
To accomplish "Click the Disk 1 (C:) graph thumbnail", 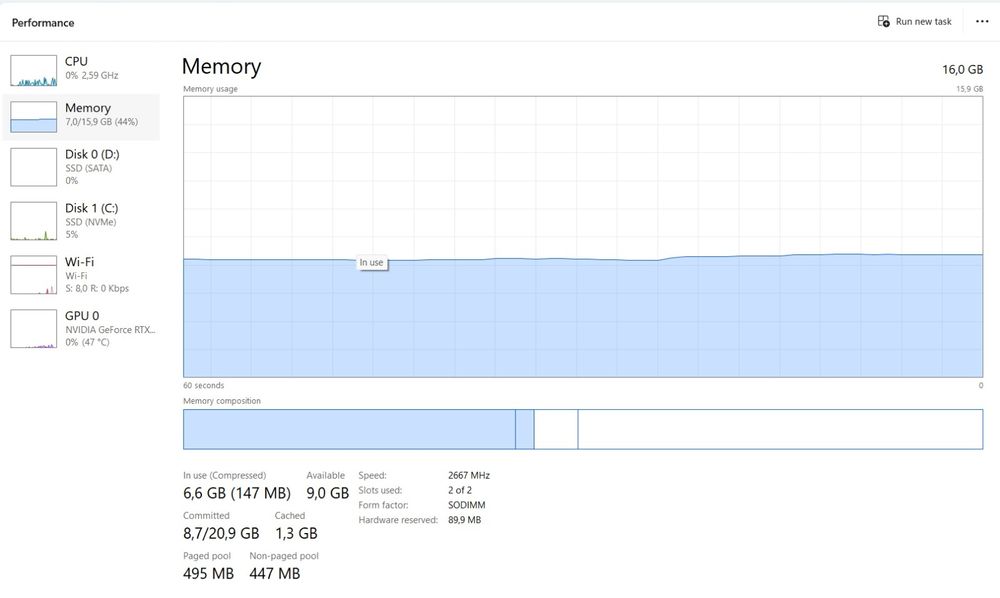I will [33, 221].
